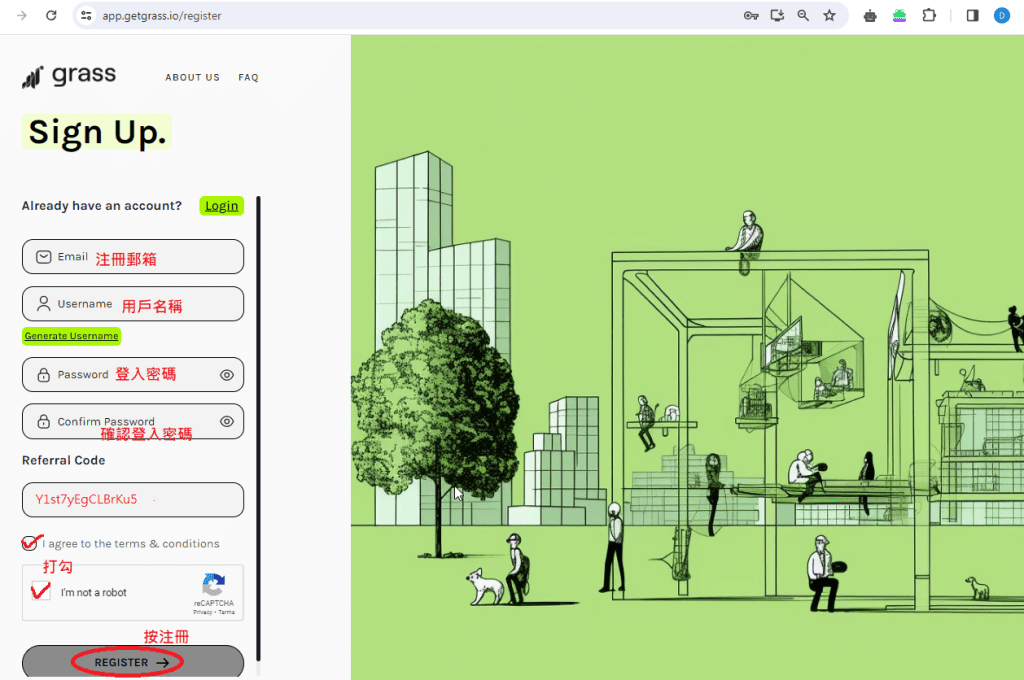This screenshot has width=1024, height=680.
Task: Open site information icon in address bar
Action: (x=86, y=16)
